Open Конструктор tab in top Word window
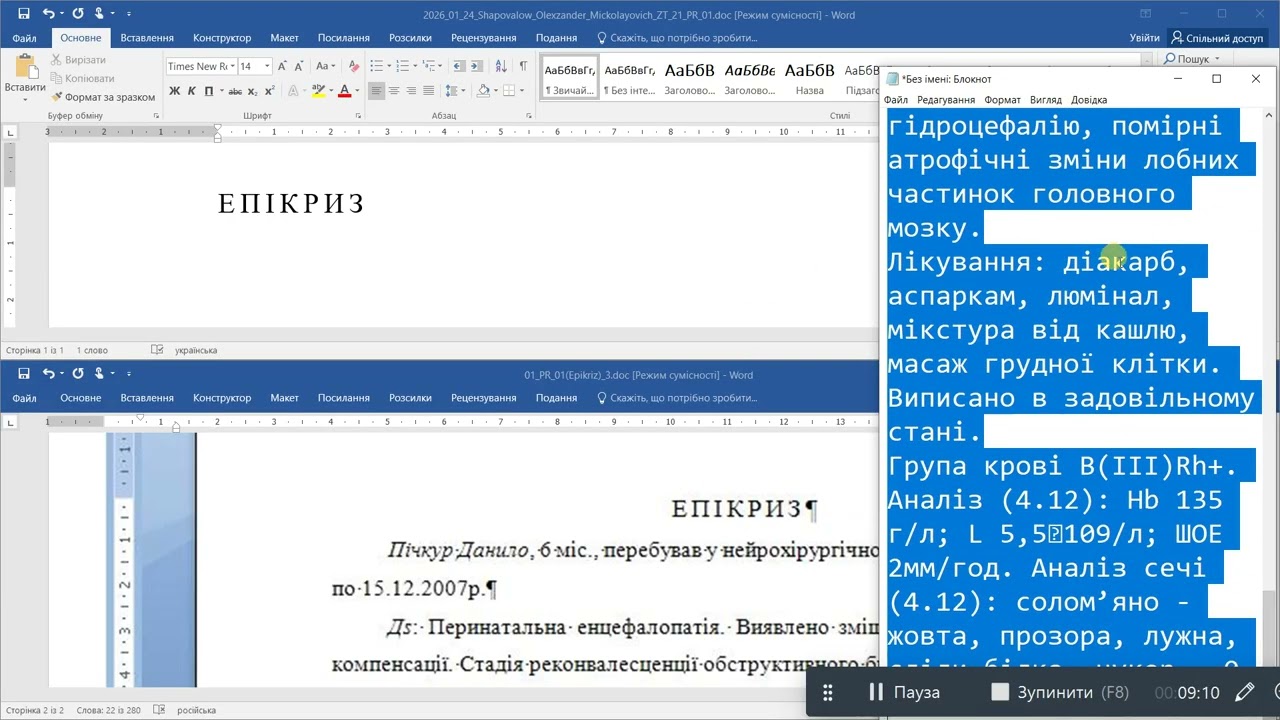1280x720 pixels. pos(222,38)
